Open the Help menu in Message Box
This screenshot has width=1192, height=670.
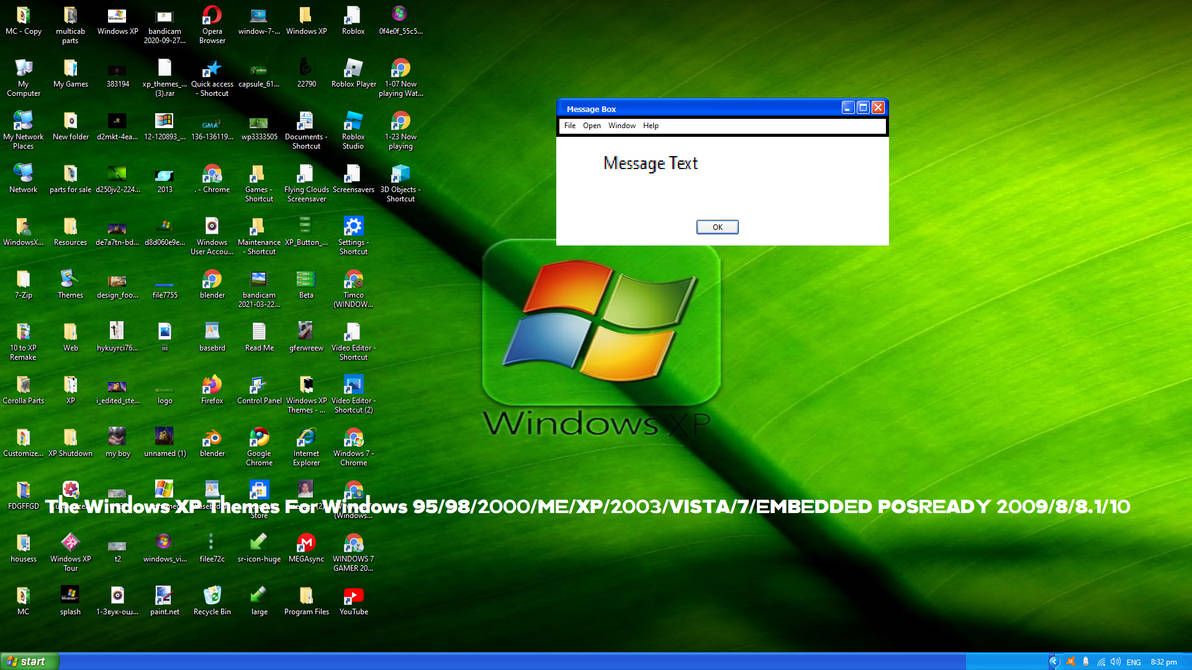(651, 125)
